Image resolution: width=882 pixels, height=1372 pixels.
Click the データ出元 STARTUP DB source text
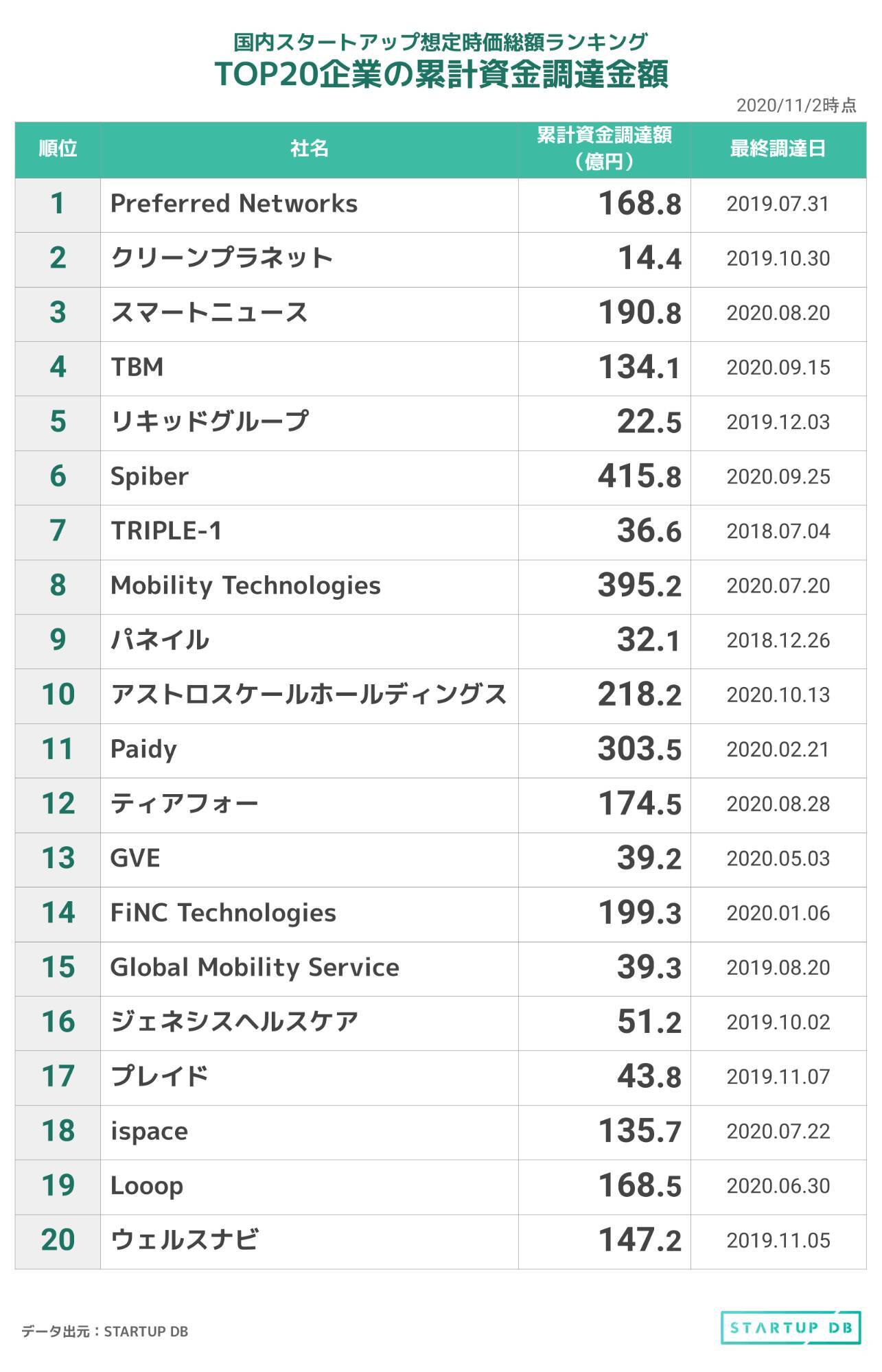coord(104,1332)
